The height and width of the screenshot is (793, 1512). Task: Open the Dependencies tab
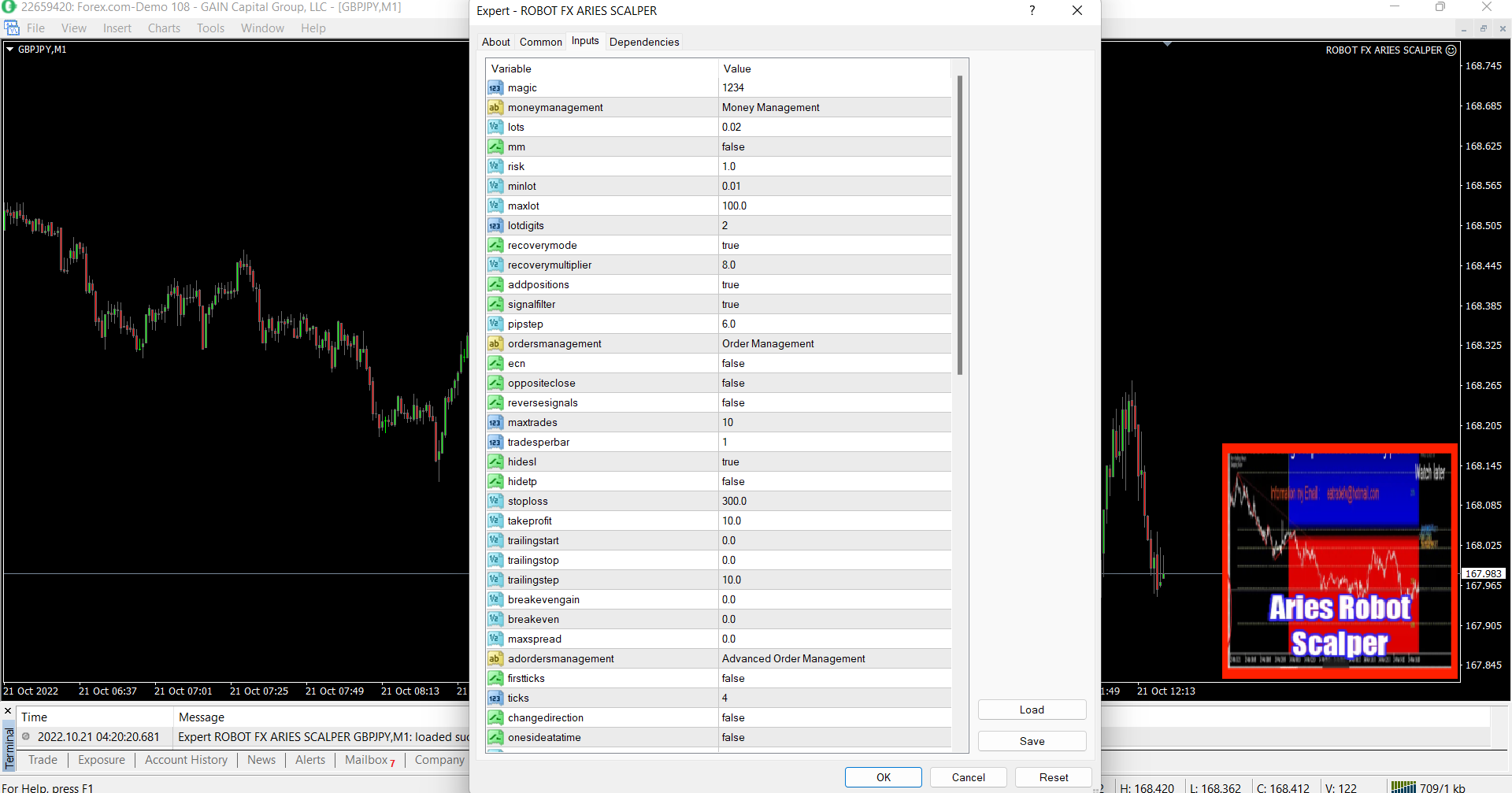(643, 42)
